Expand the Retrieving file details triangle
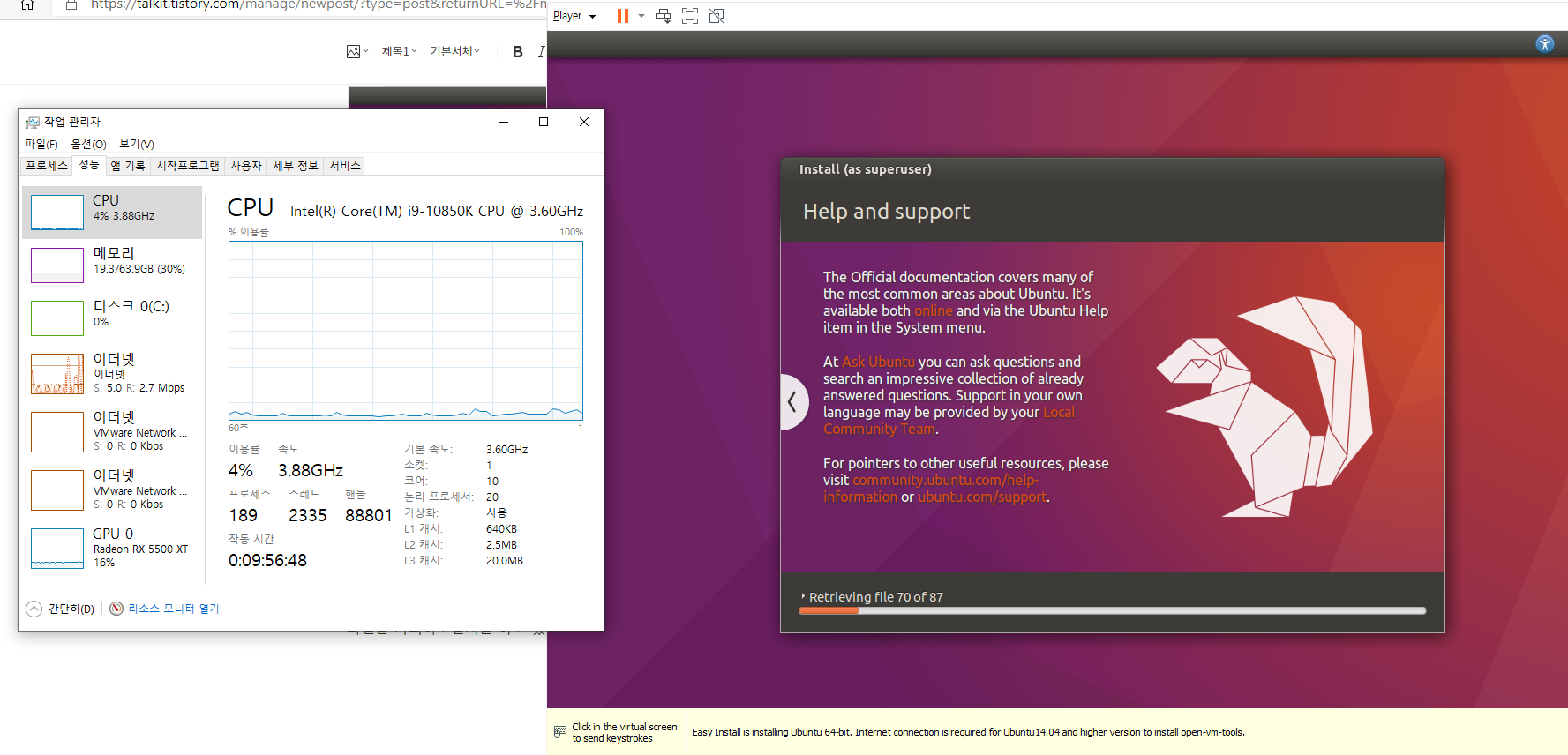 (803, 597)
